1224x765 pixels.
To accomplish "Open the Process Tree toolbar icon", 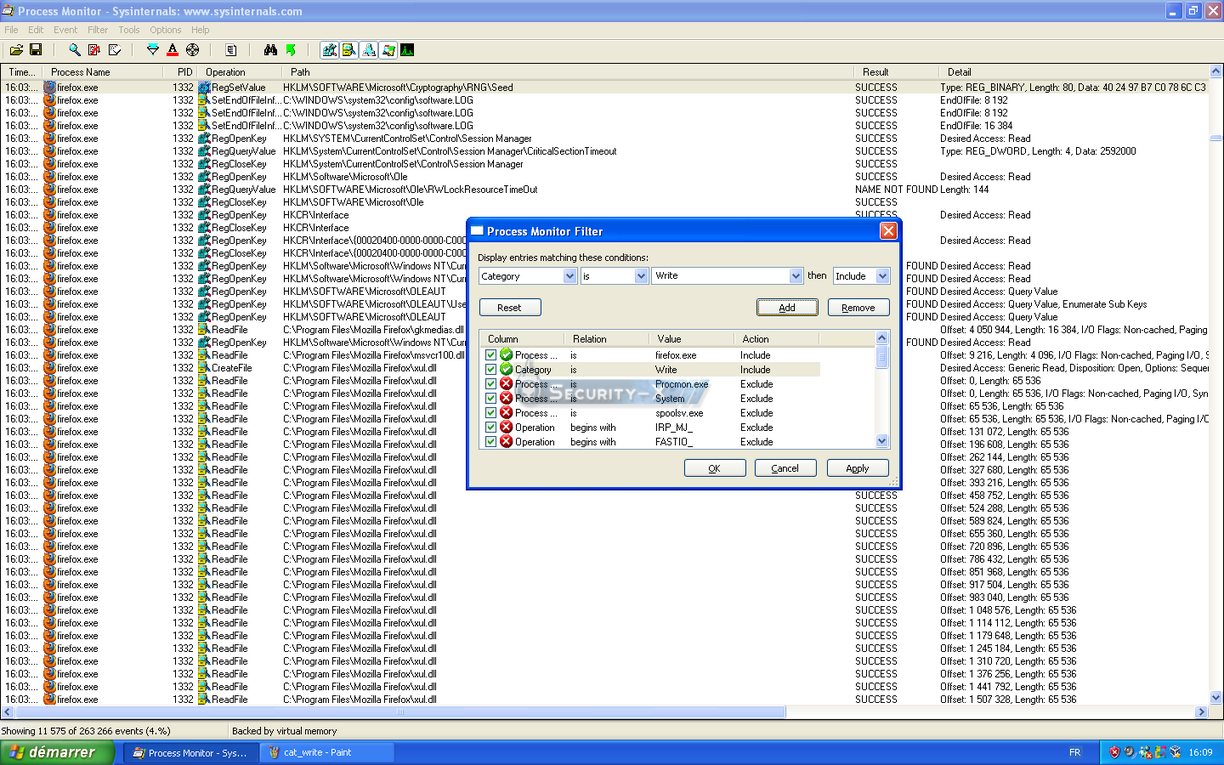I will [x=231, y=50].
